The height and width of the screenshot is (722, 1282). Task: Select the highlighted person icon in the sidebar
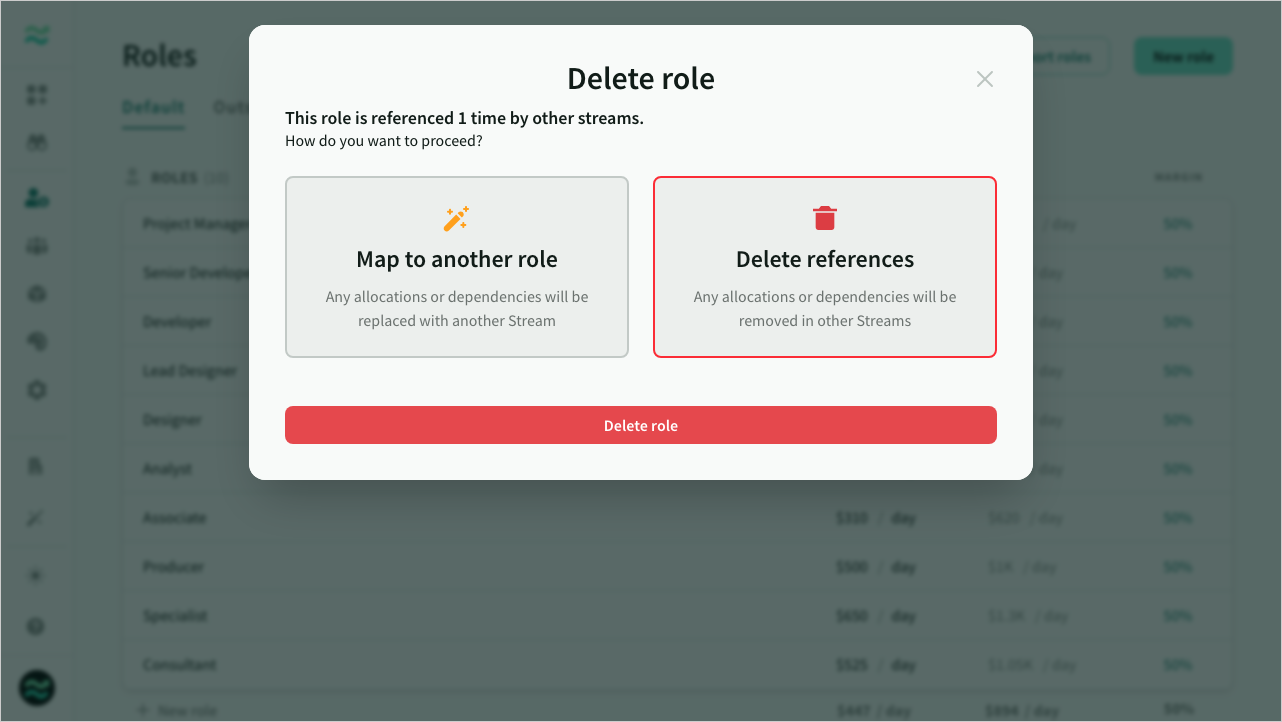tap(37, 197)
